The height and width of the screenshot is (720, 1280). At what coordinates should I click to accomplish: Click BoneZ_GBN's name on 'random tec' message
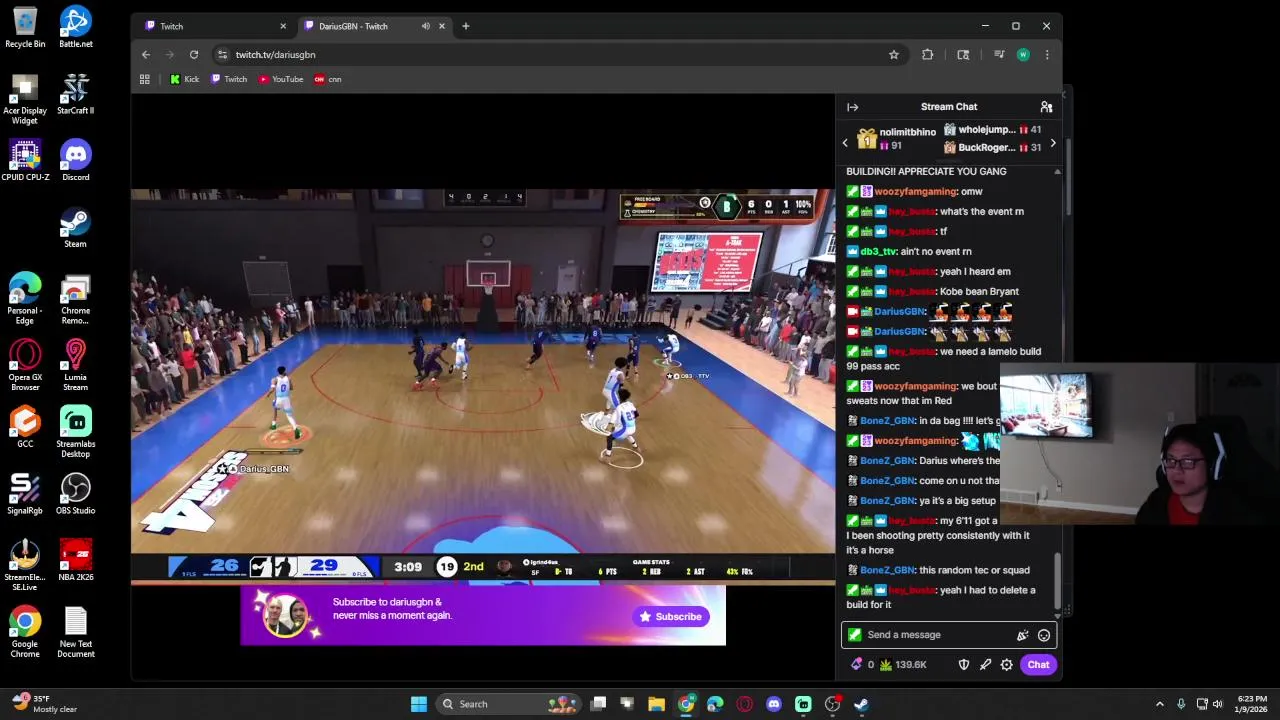click(x=887, y=570)
